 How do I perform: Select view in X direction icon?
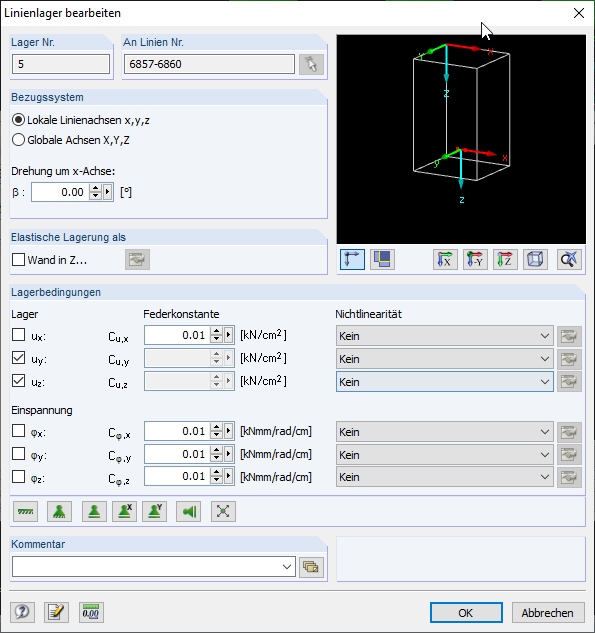point(445,259)
